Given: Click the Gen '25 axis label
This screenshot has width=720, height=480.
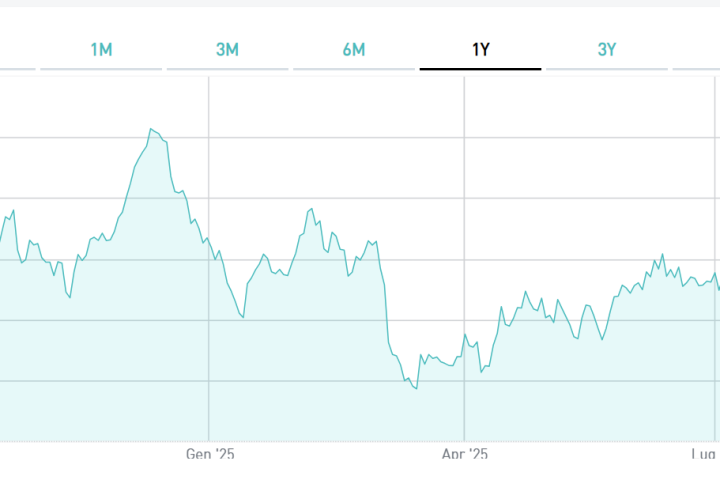Looking at the screenshot, I should click(210, 454).
